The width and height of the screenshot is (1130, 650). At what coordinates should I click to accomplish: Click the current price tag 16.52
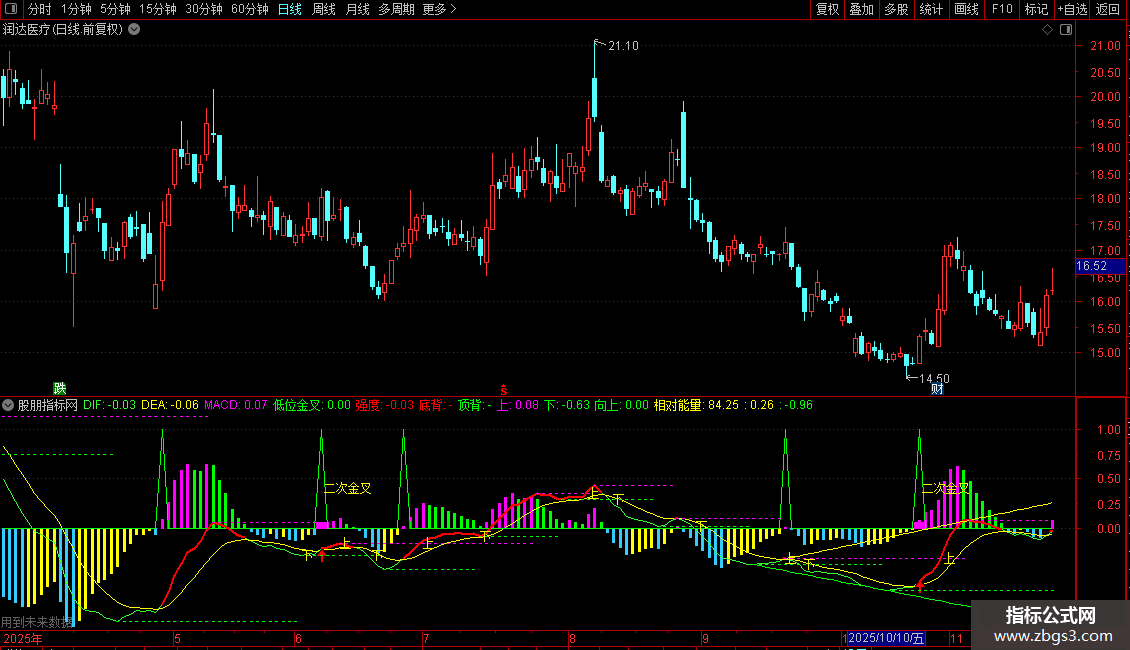point(1100,266)
